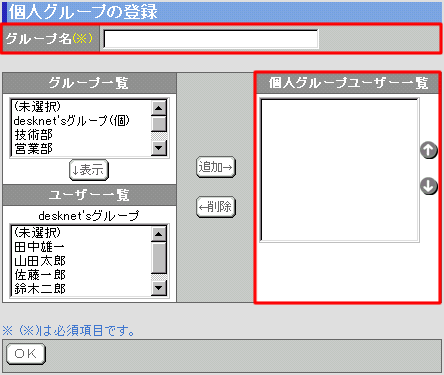Click the ↓表示 button
Screen dimensions: 444x375
click(89, 170)
